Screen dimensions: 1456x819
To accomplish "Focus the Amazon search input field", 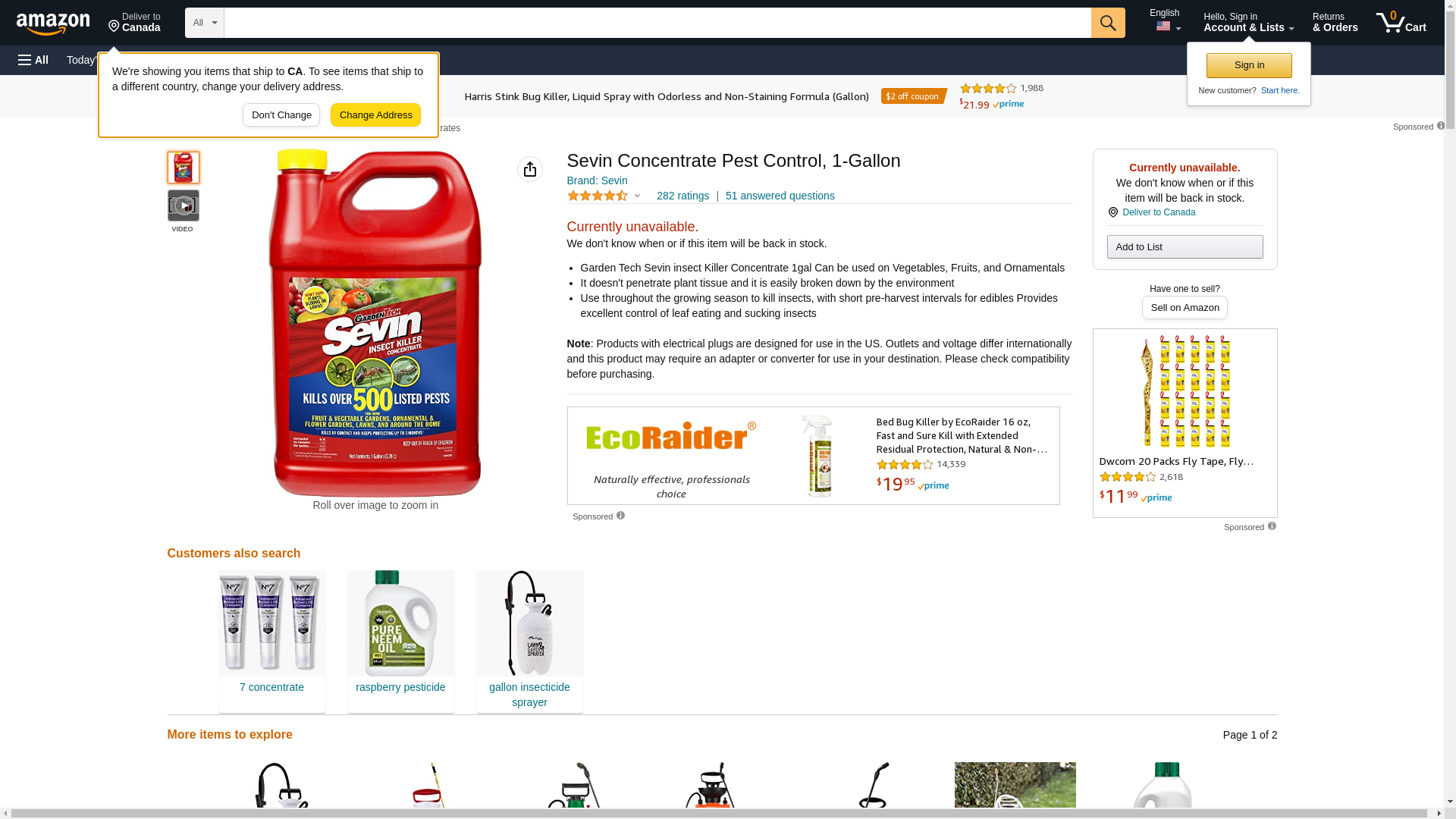I will pos(657,23).
